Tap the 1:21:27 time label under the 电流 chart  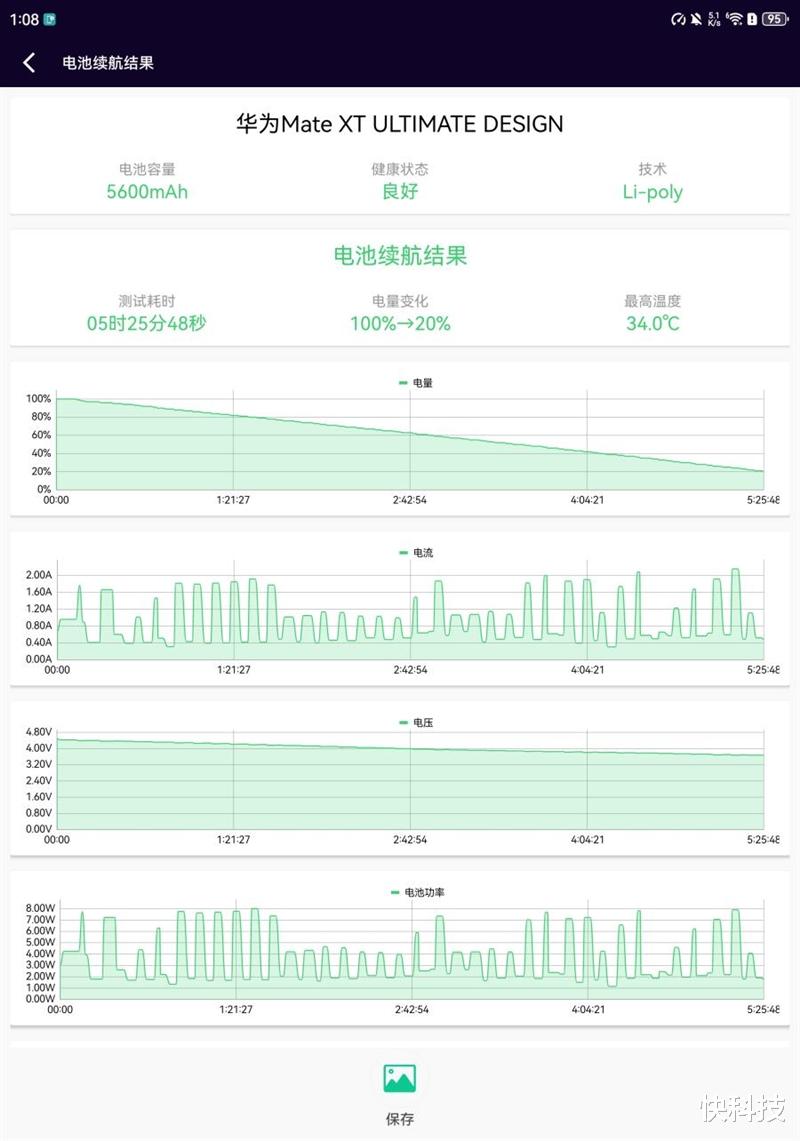[x=234, y=669]
